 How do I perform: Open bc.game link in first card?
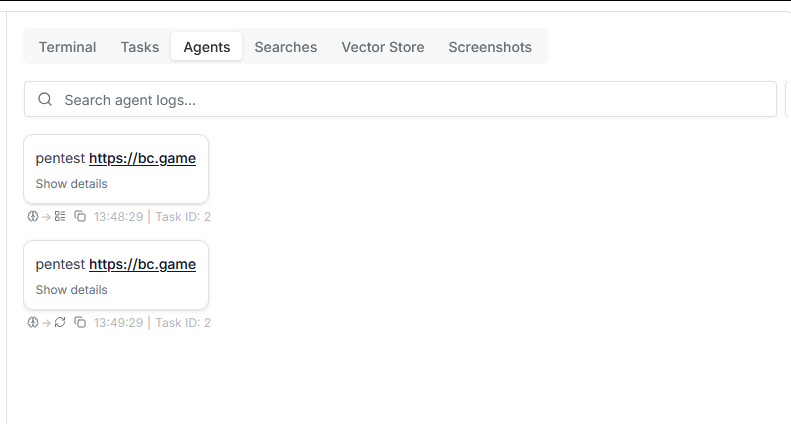point(142,158)
